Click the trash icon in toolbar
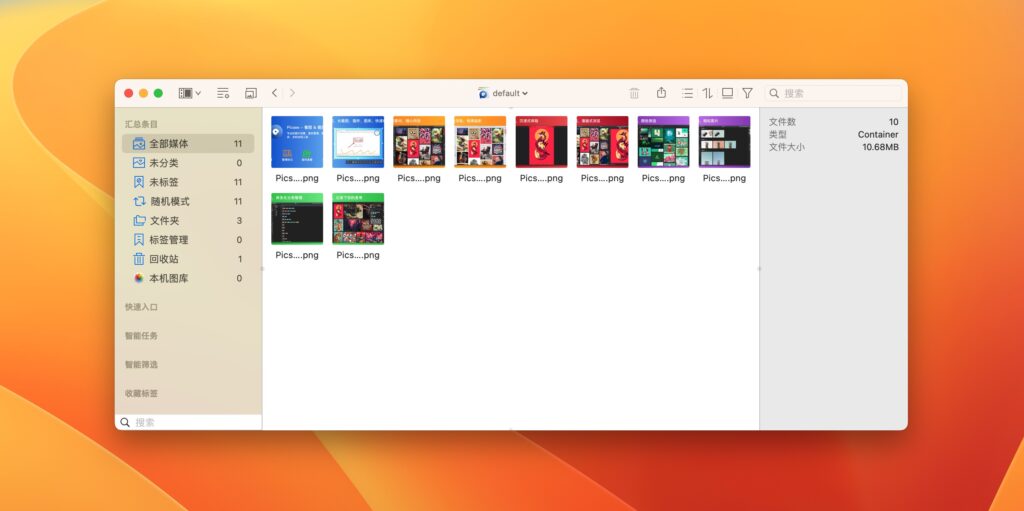 (634, 93)
